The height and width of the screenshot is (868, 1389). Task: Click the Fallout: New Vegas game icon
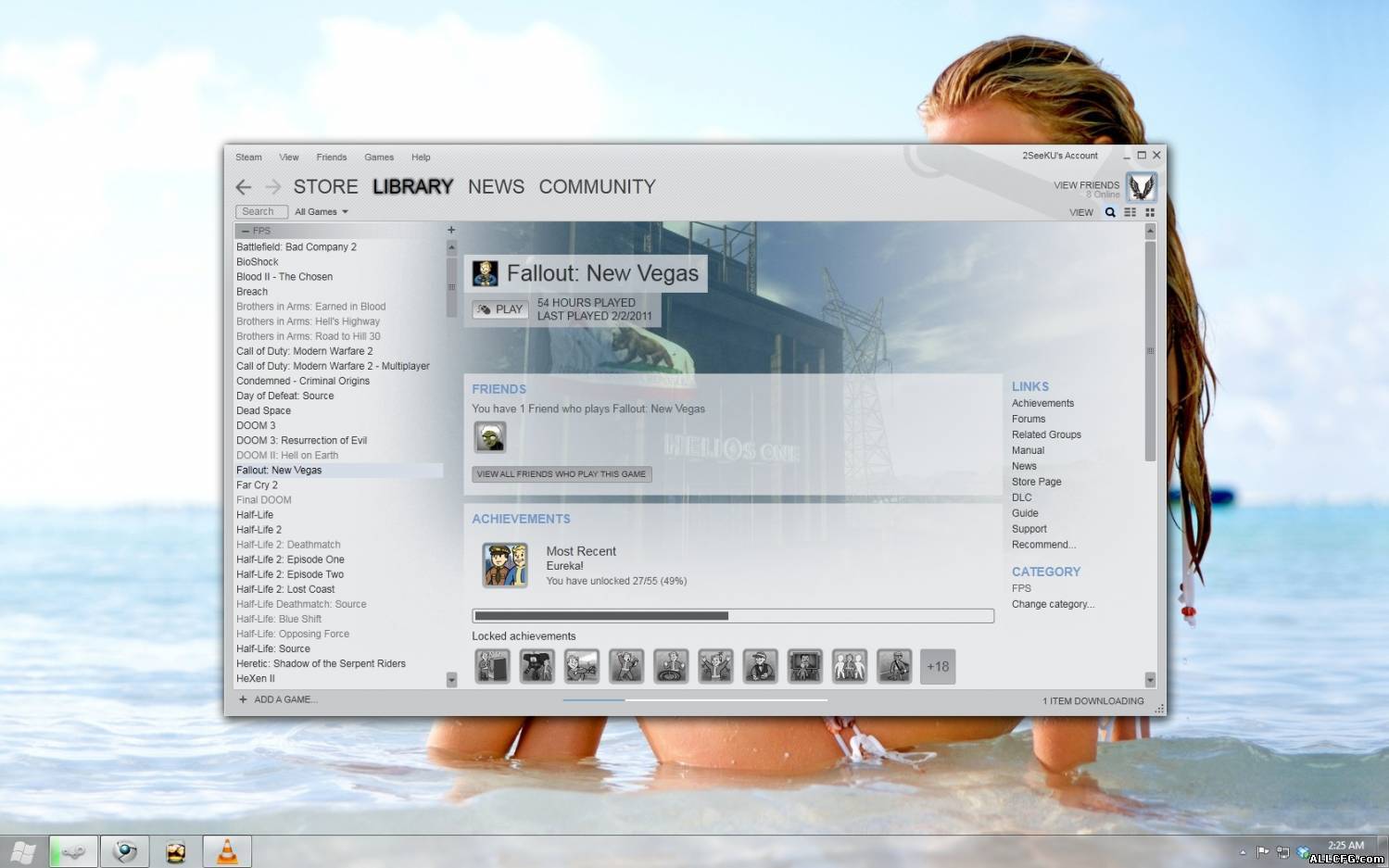tap(485, 273)
